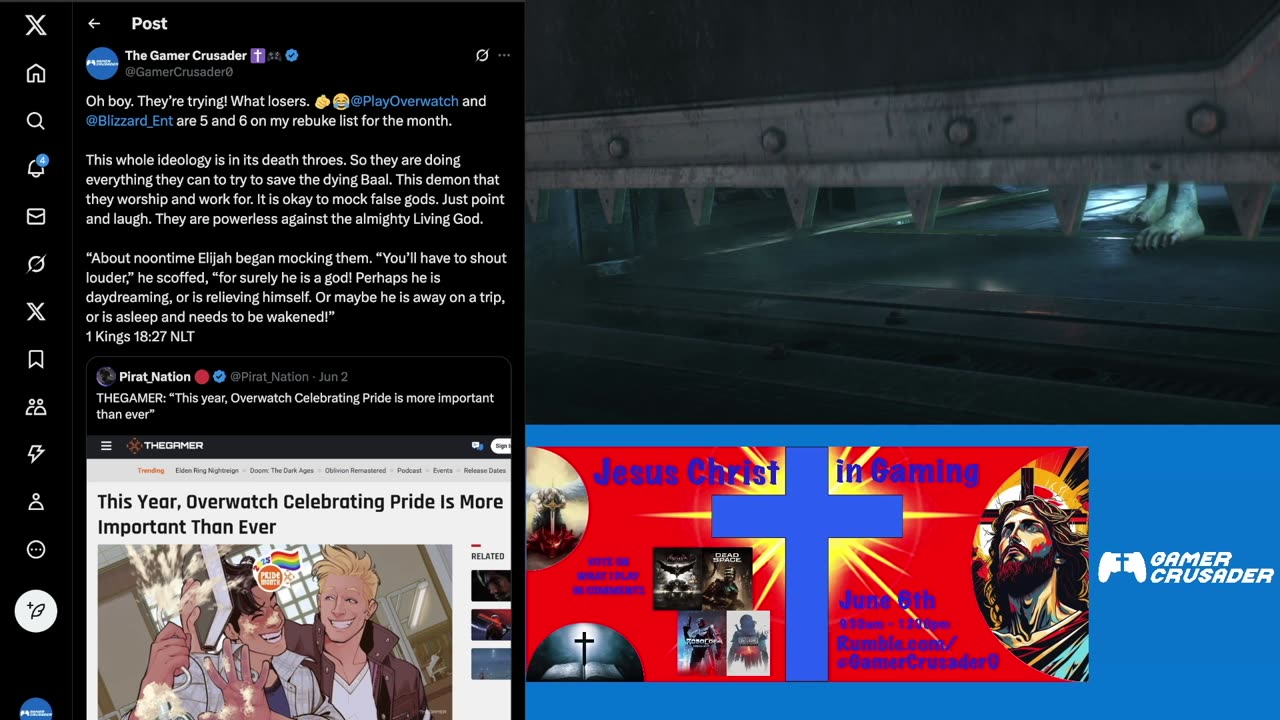This screenshot has width=1280, height=720.
Task: Open TheGamer hamburger menu in the article image
Action: tap(106, 446)
